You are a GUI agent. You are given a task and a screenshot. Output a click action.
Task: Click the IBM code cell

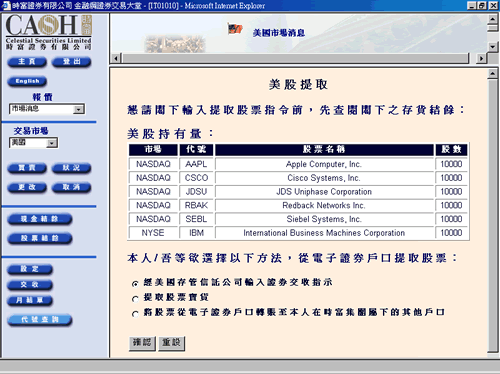click(196, 233)
